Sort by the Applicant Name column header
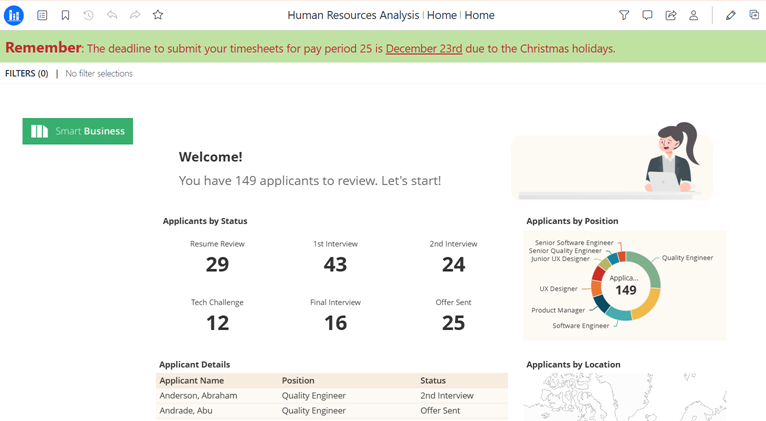 [192, 381]
